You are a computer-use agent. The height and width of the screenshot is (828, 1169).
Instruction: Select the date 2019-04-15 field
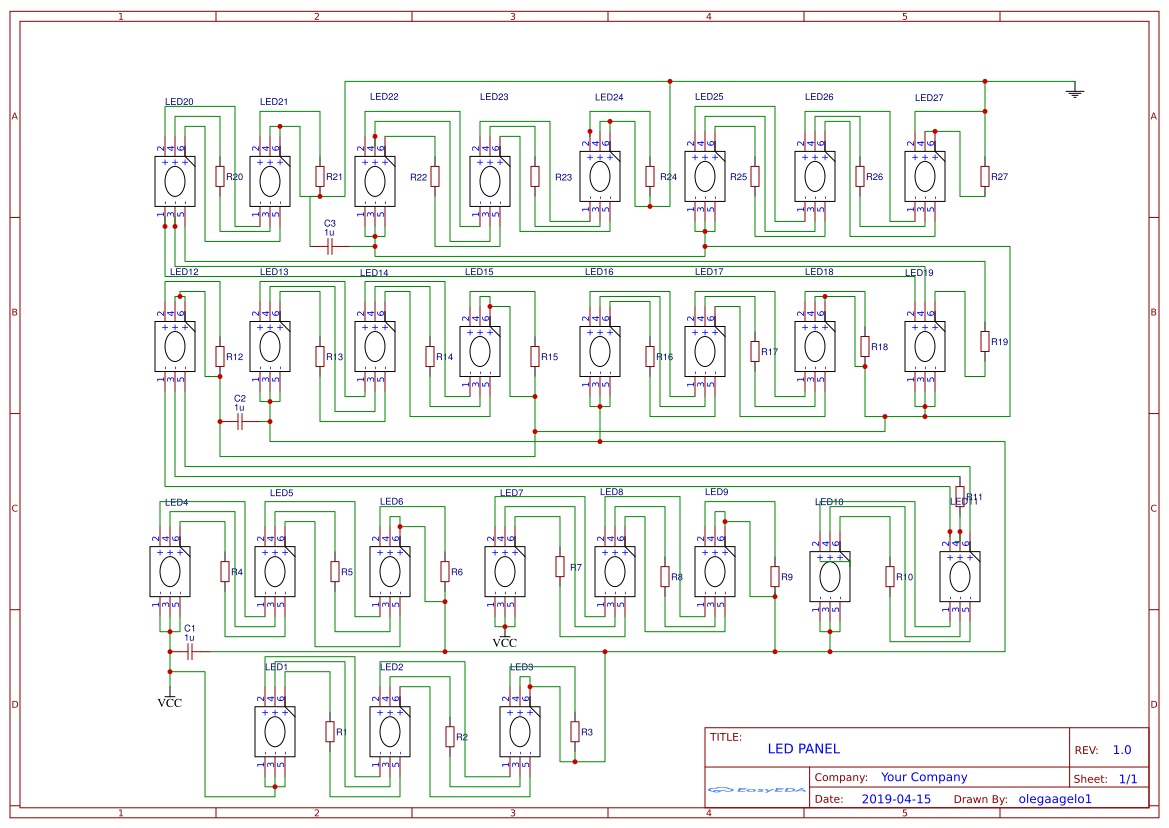click(x=895, y=799)
